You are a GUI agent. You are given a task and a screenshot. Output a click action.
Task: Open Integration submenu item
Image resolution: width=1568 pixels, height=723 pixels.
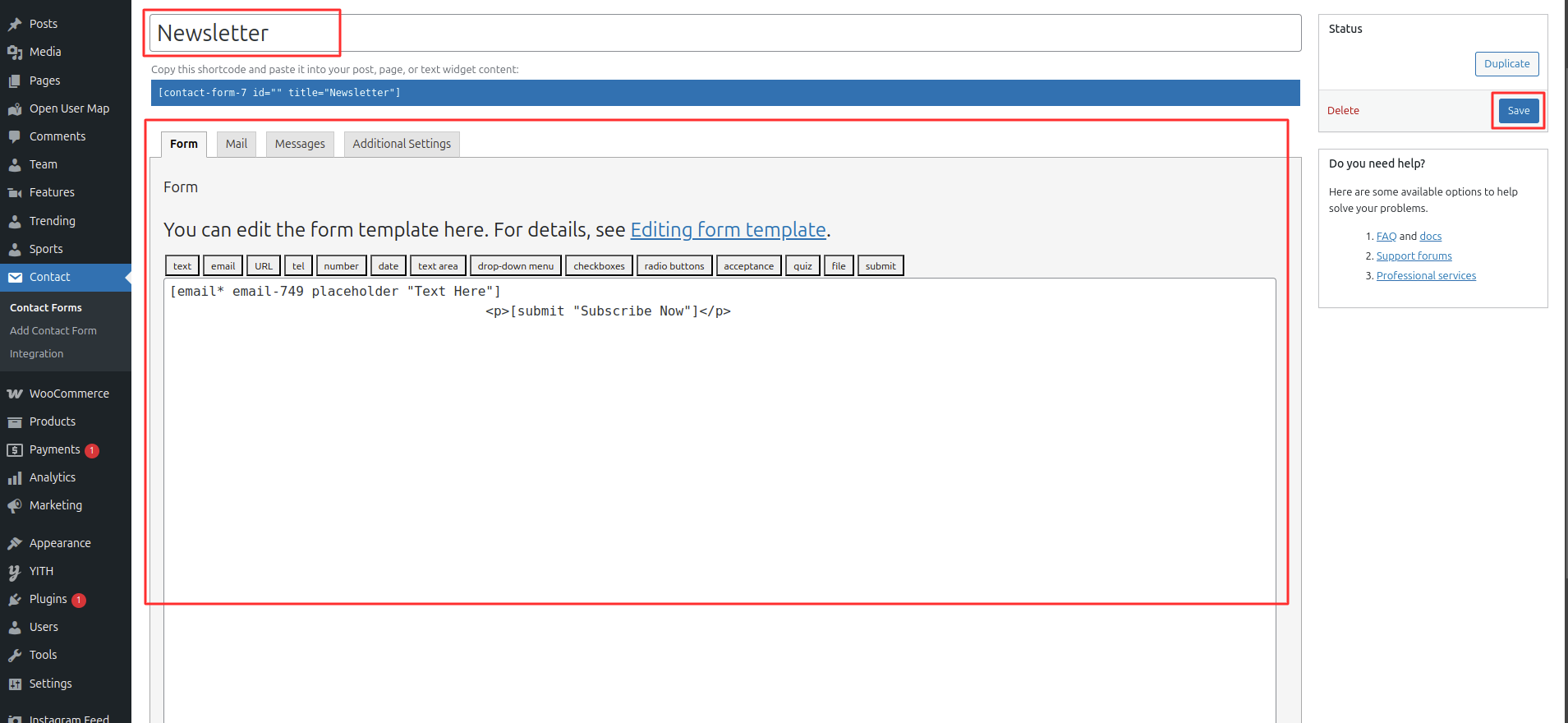[36, 353]
